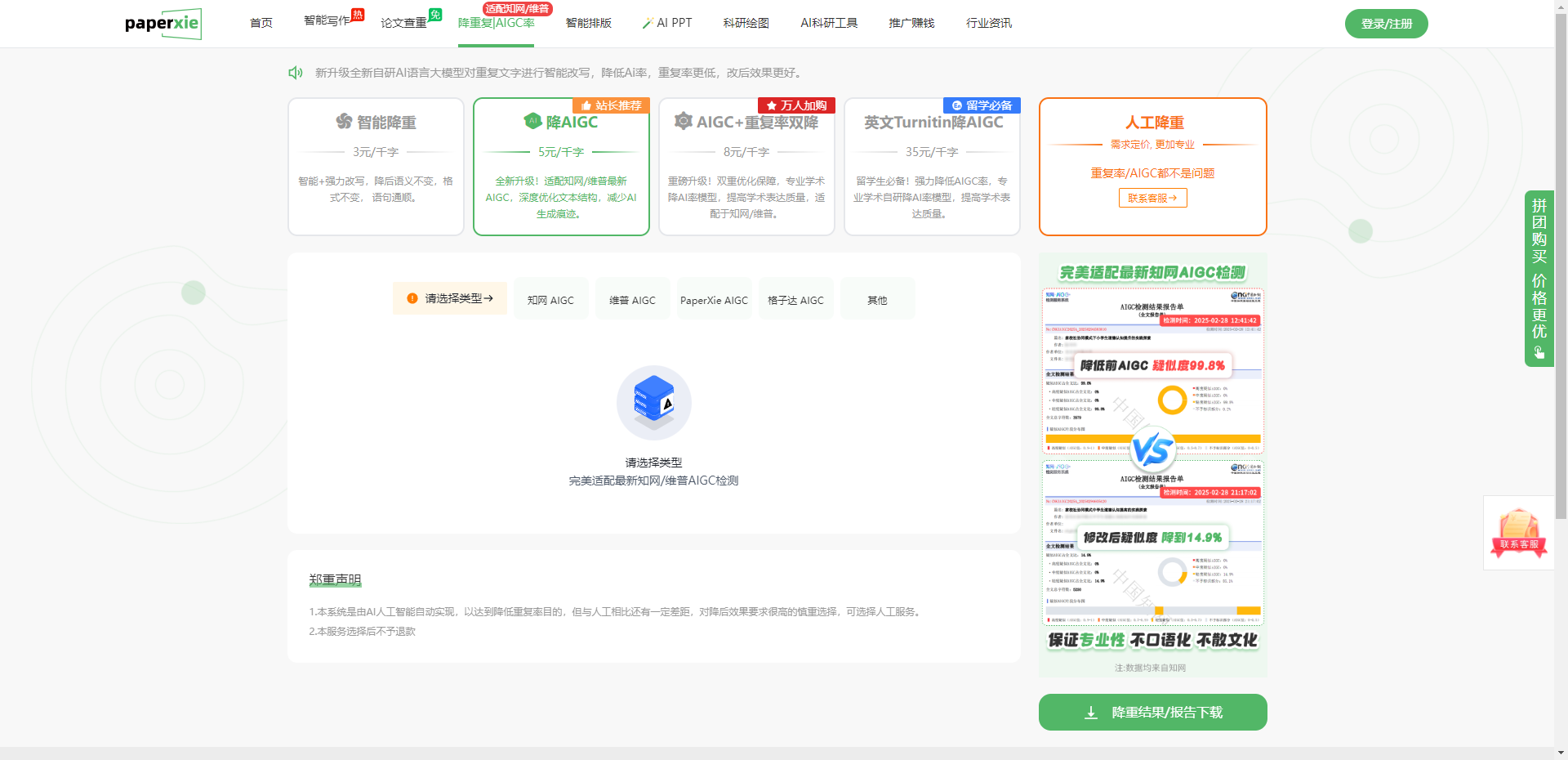Click 联系客服 inside the 人工降重 card
Viewport: 1568px width, 760px height.
1152,198
